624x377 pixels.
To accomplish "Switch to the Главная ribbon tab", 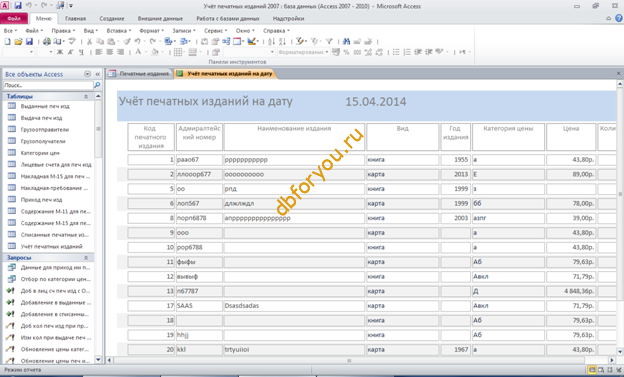I will [x=75, y=18].
